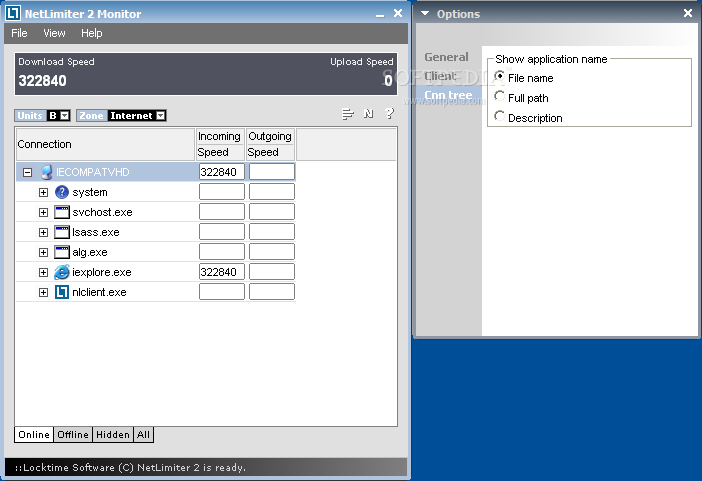Image resolution: width=702 pixels, height=481 pixels.
Task: Open the File menu
Action: (19, 33)
